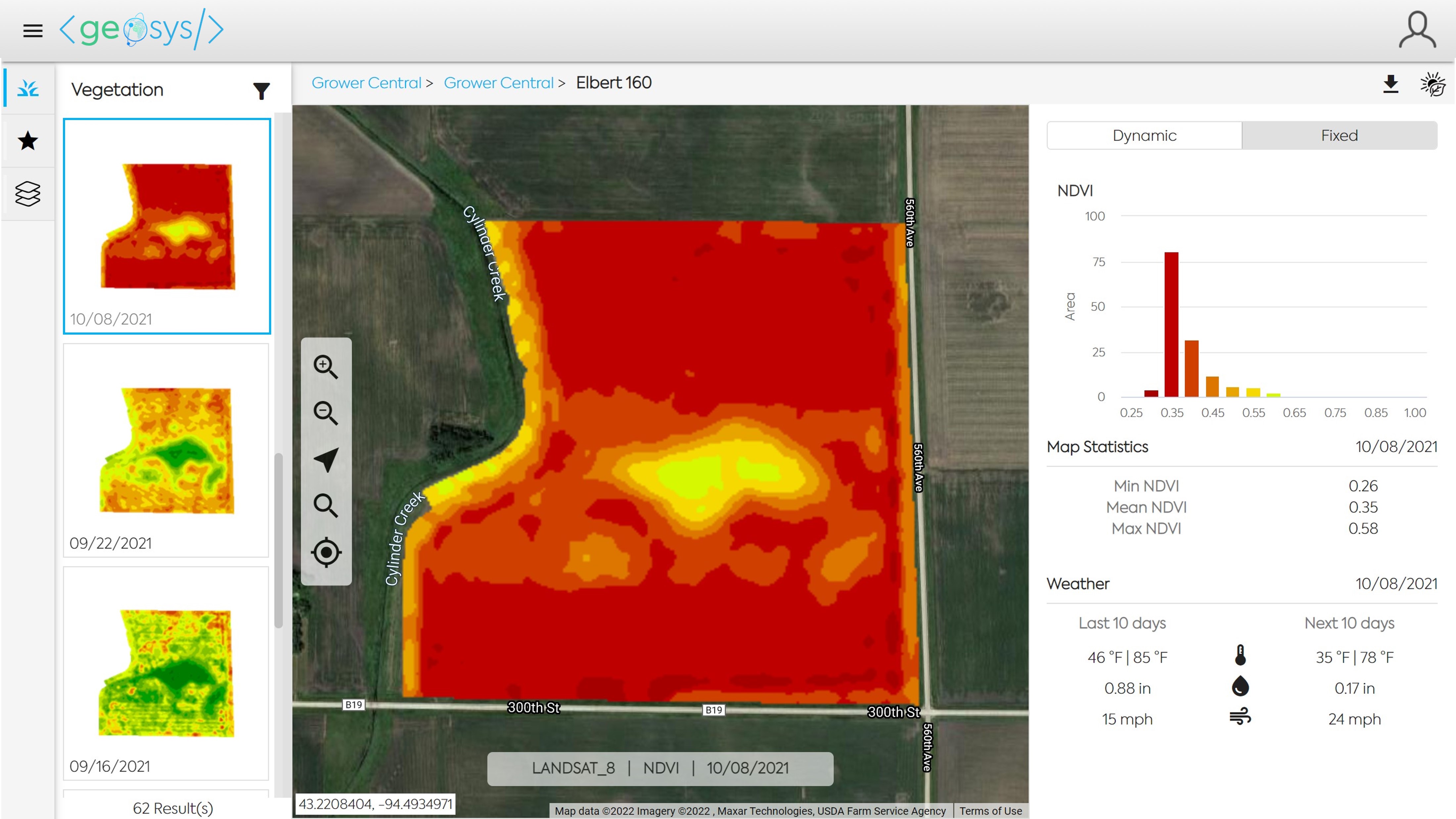The height and width of the screenshot is (819, 1456).
Task: Open the favorites star panel
Action: pos(28,141)
